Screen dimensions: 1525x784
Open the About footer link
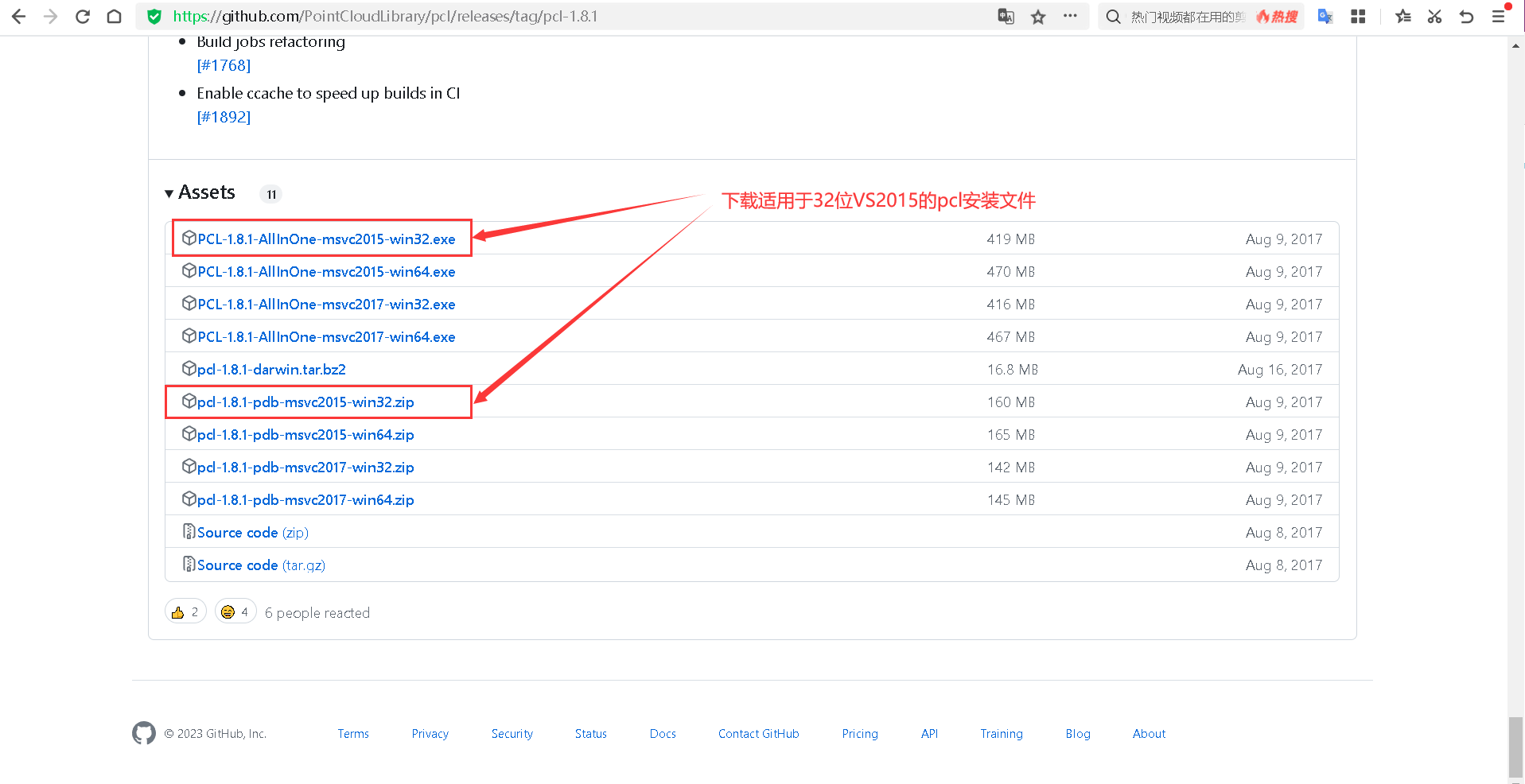[x=1150, y=733]
